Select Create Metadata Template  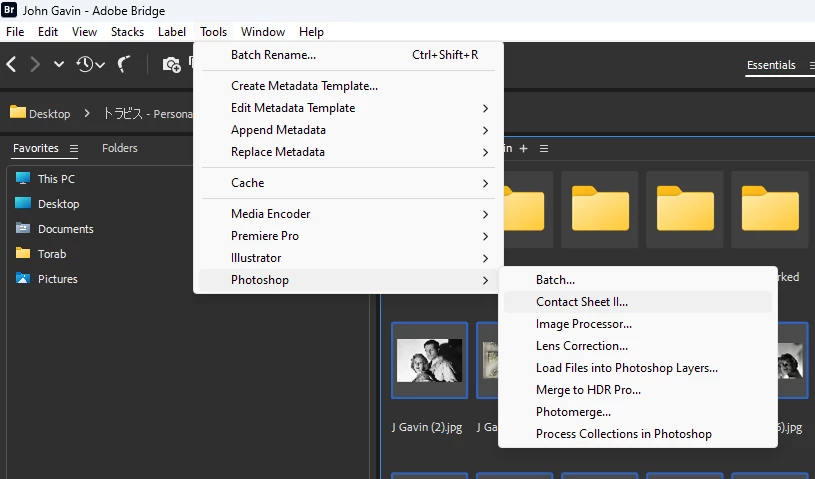(348, 86)
